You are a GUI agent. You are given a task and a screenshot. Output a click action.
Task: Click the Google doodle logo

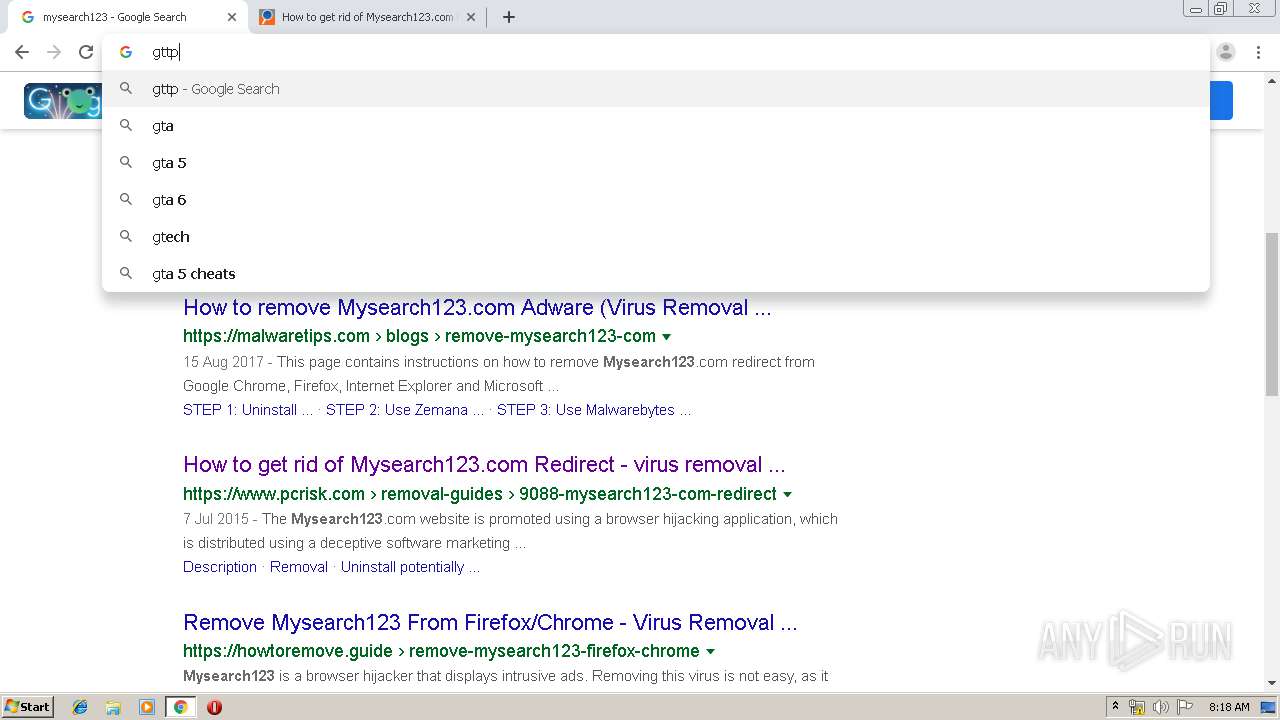tap(63, 101)
